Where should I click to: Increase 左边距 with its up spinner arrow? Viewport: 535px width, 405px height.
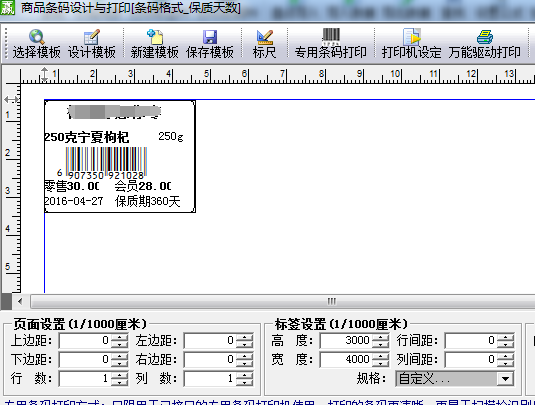tap(244, 337)
